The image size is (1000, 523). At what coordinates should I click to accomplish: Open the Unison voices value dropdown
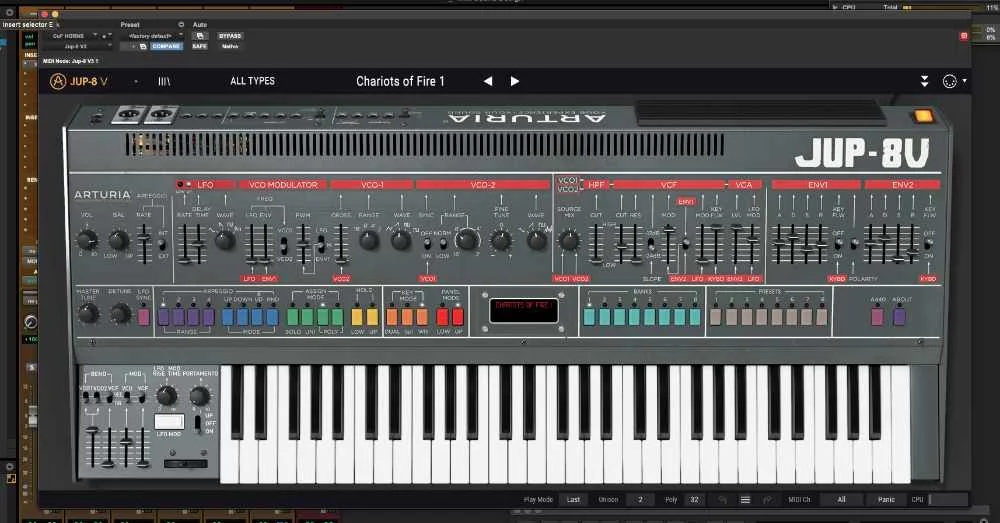[x=640, y=499]
